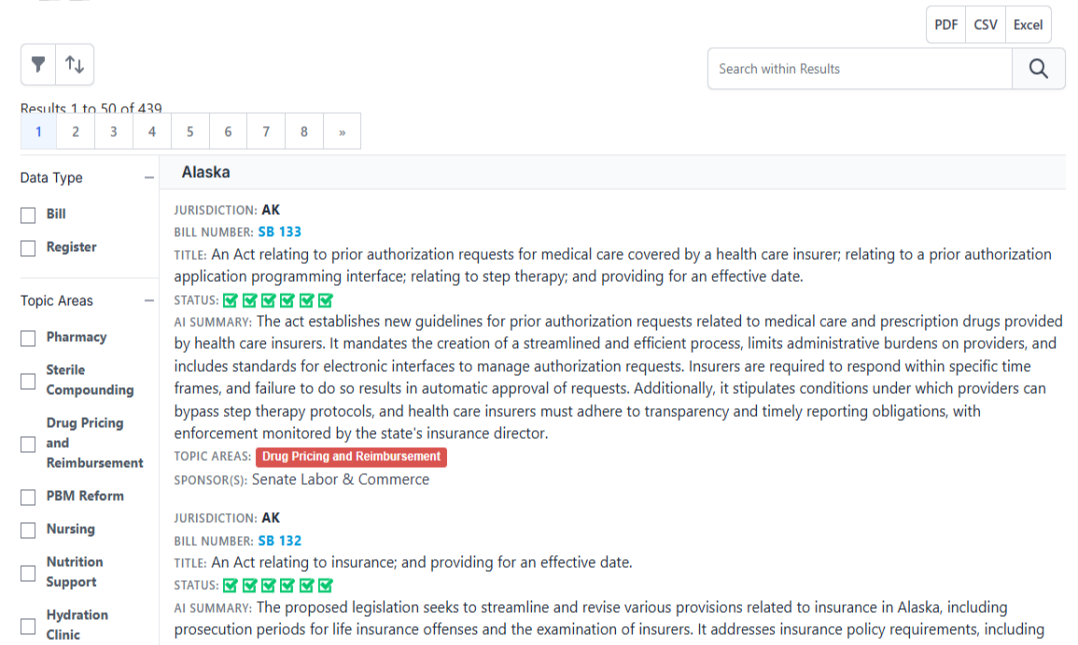Export results as PDF
Screen dimensions: 1078x645
click(x=945, y=24)
